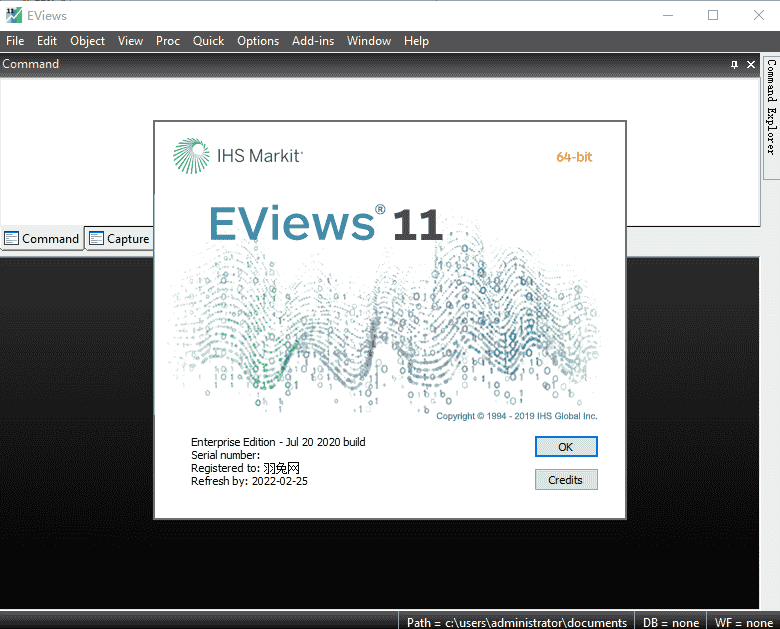Open the View menu
The width and height of the screenshot is (780, 629).
coord(130,41)
